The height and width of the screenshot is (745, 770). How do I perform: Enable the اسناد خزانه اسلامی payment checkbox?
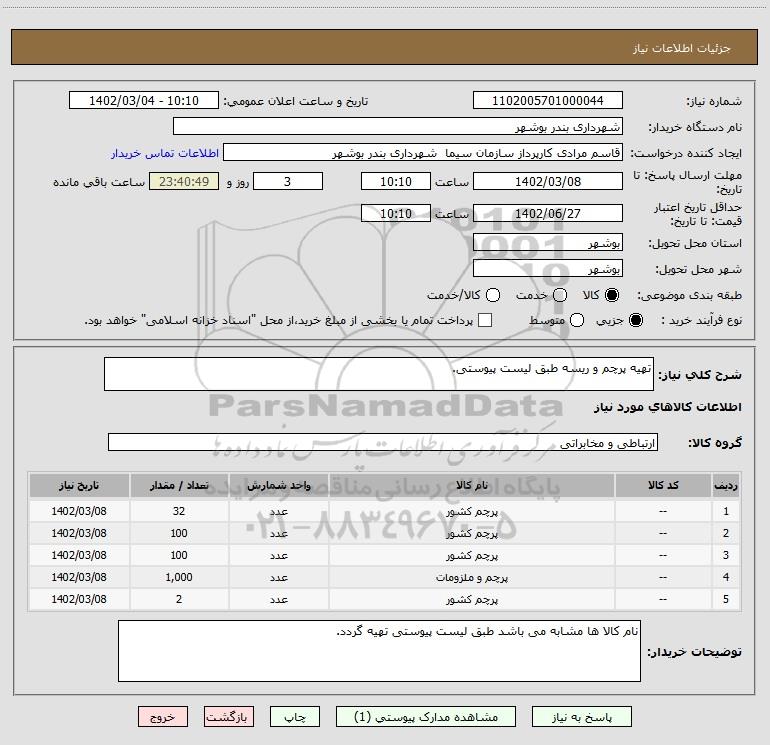click(x=486, y=320)
